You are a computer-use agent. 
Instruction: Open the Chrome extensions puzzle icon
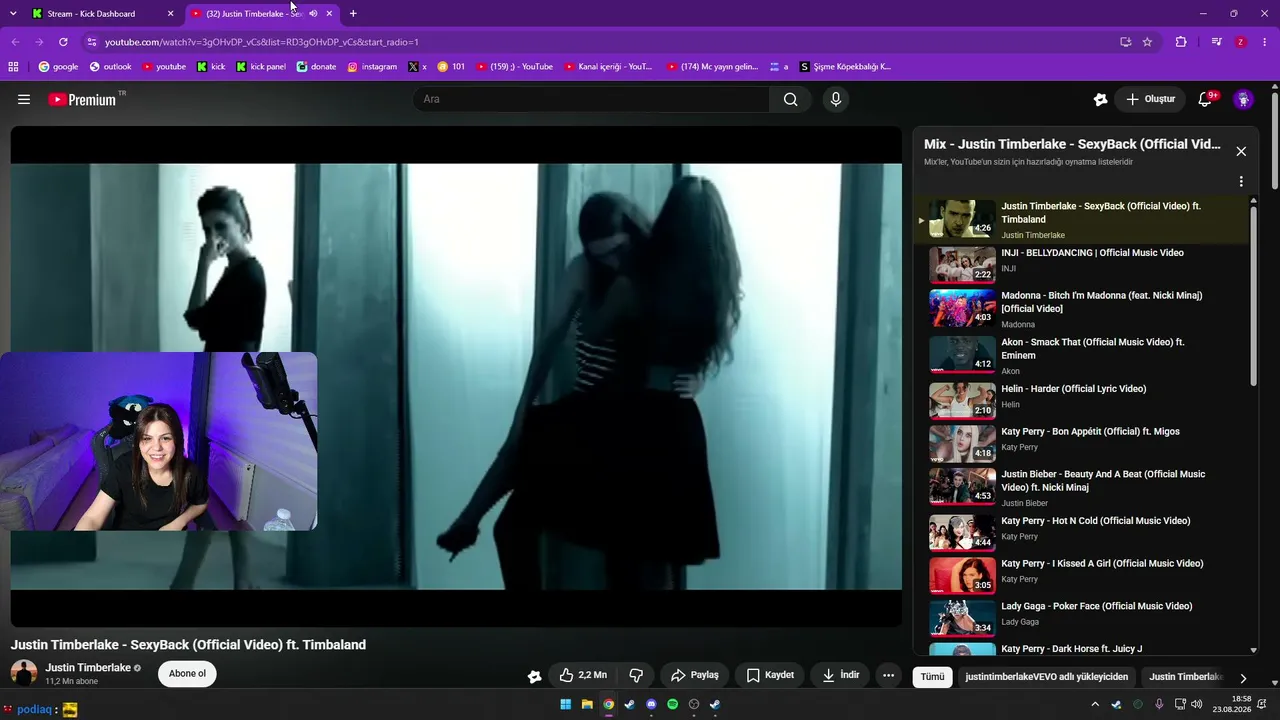click(1181, 42)
